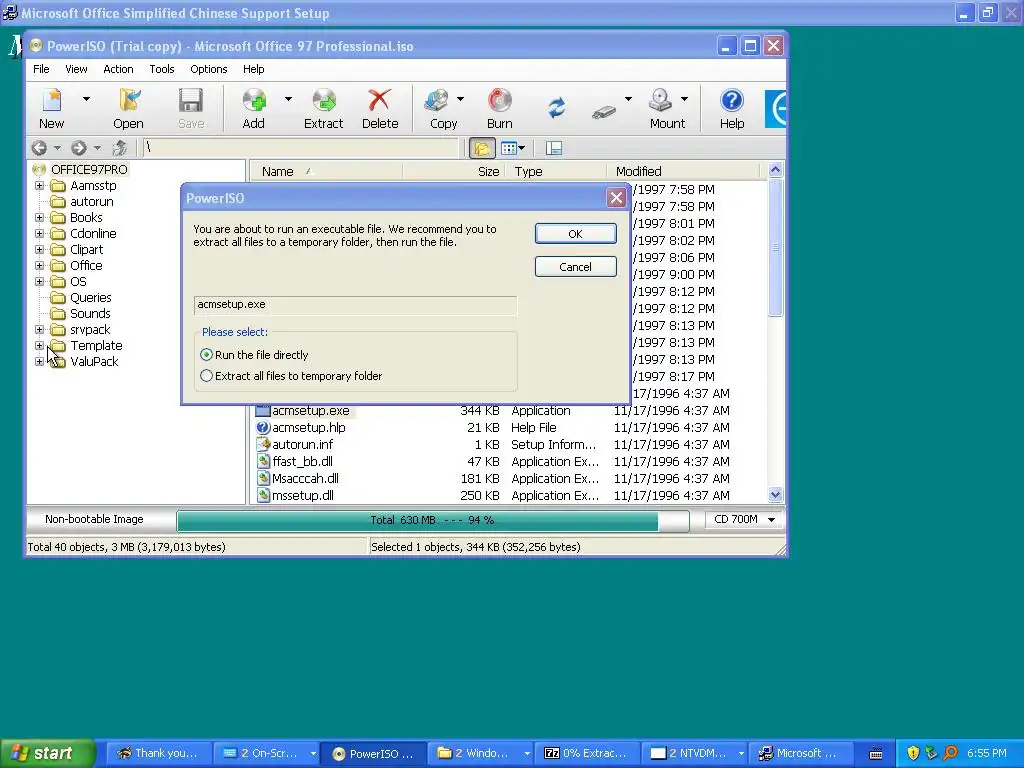Click the Extract toolbar icon
1024x768 pixels.
click(324, 101)
